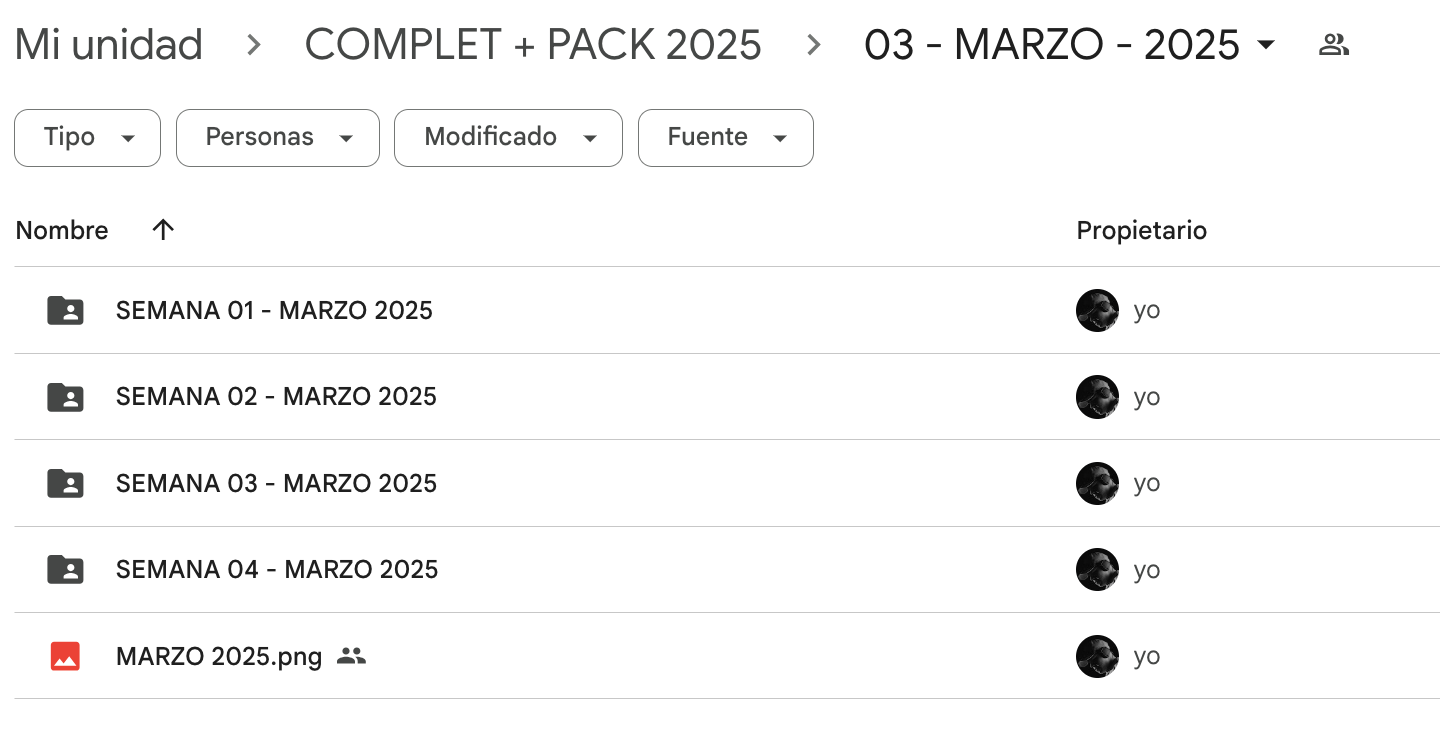The width and height of the screenshot is (1440, 732).
Task: Select the SEMANA 03 - MARZO 2025 folder name
Action: tap(276, 483)
